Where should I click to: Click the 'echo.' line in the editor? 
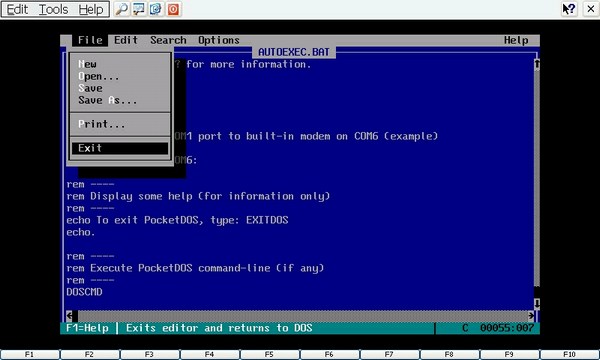80,232
